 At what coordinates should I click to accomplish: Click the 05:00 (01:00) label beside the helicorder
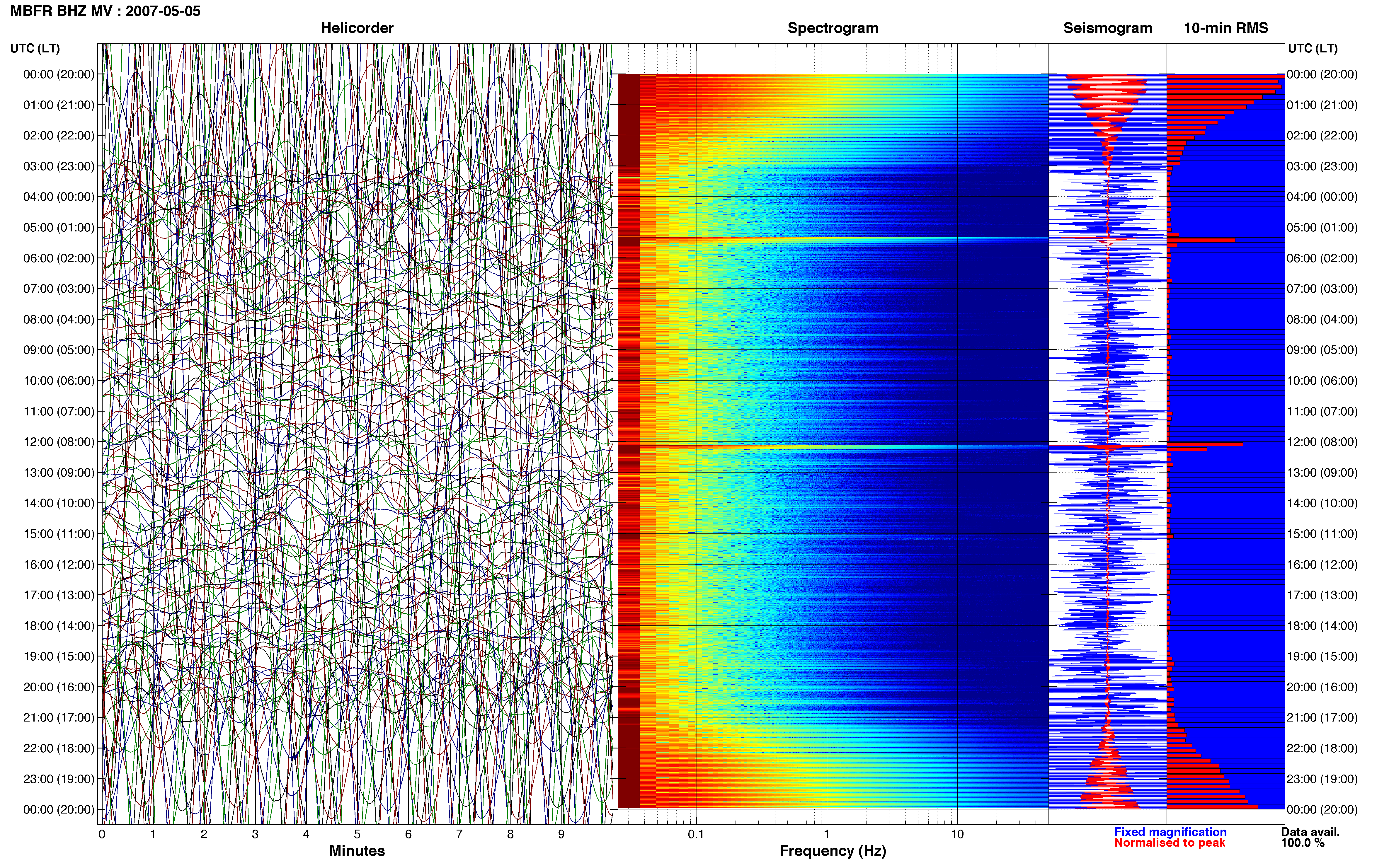click(x=59, y=227)
